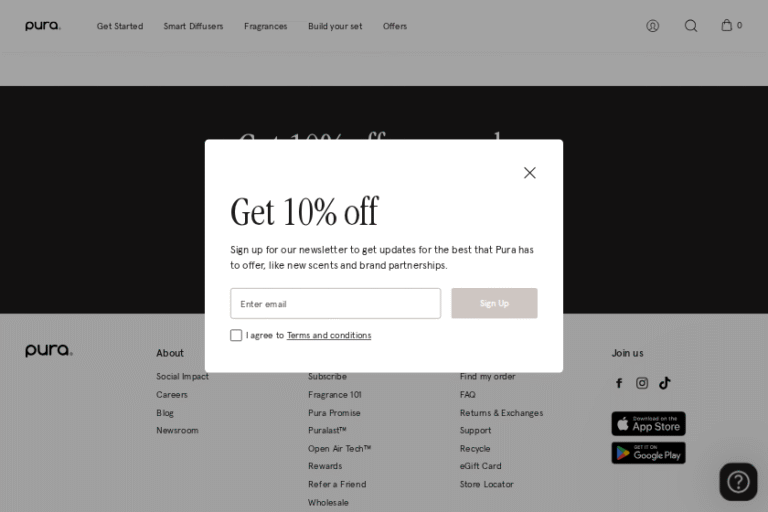Open the Smart Diffusers menu
This screenshot has width=768, height=512.
(193, 26)
